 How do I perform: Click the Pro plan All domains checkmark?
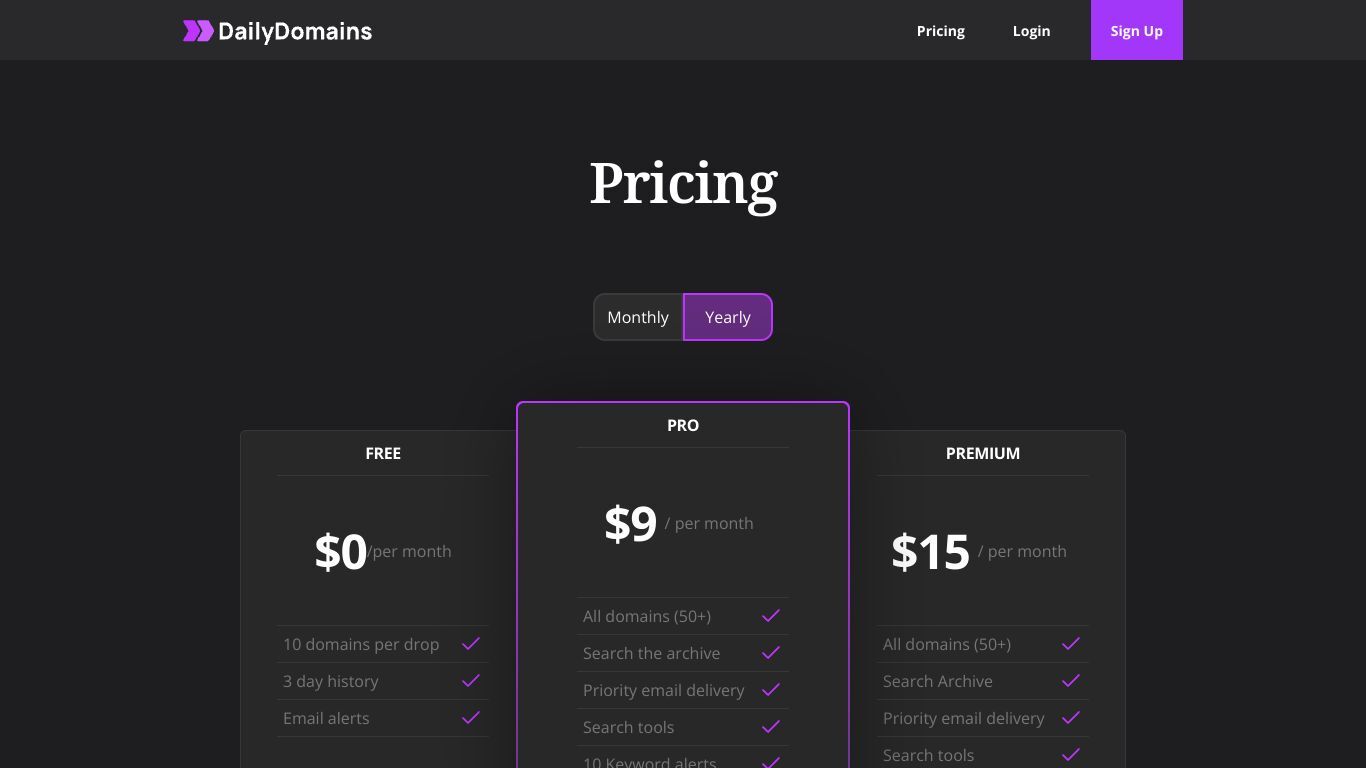click(x=771, y=616)
